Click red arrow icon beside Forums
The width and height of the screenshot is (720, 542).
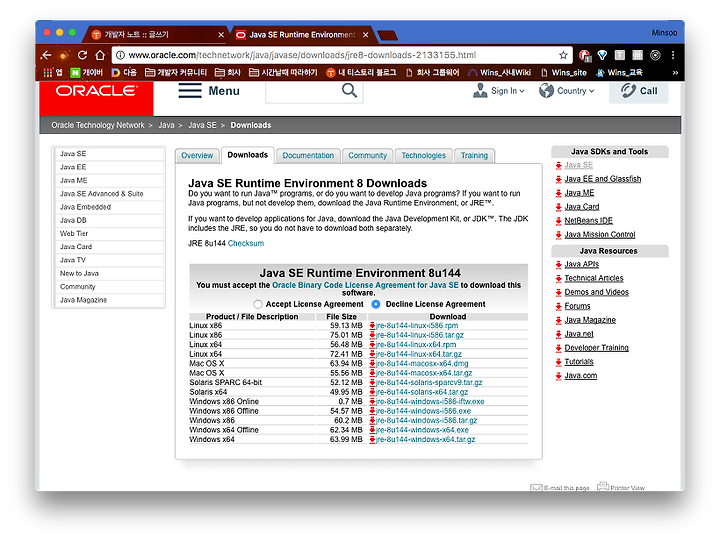(x=558, y=306)
